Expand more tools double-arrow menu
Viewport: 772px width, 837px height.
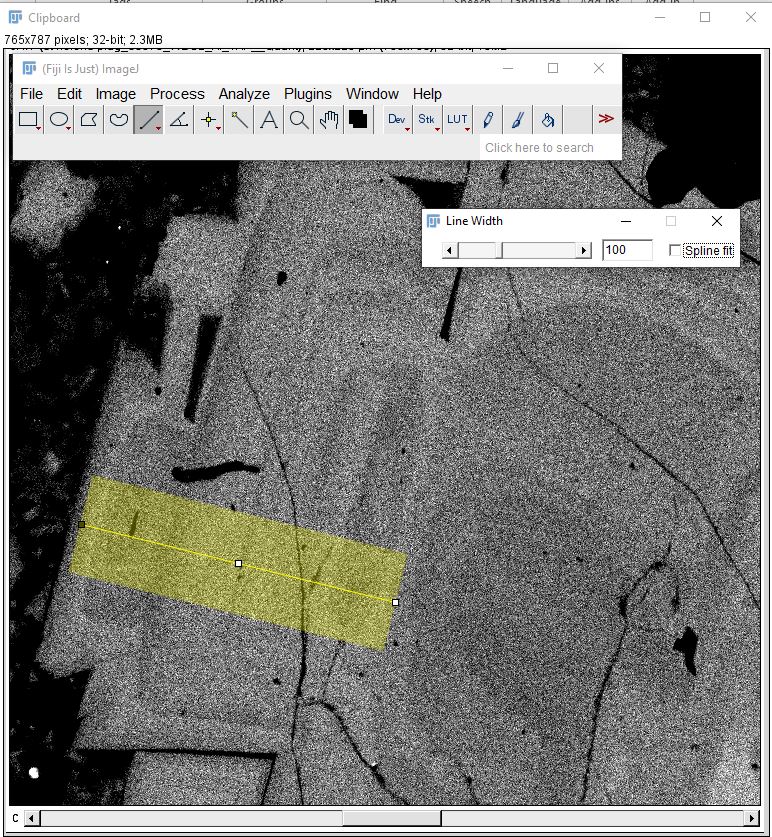pos(606,120)
